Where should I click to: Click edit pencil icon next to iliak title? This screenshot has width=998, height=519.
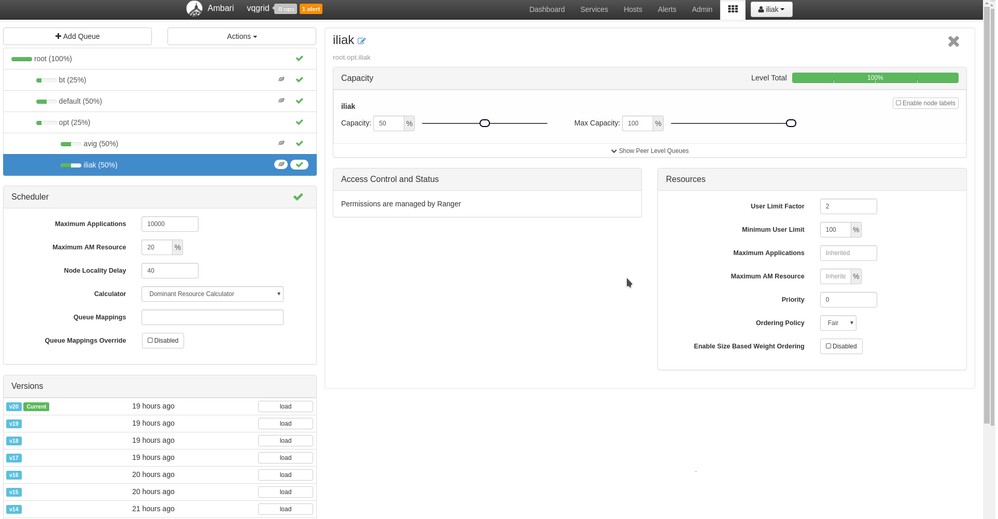coord(362,41)
